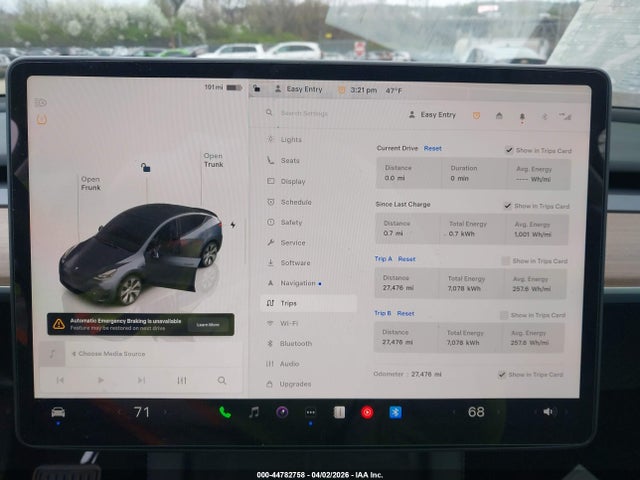
Task: Open Easy Entry profile in status bar
Action: pyautogui.click(x=299, y=89)
